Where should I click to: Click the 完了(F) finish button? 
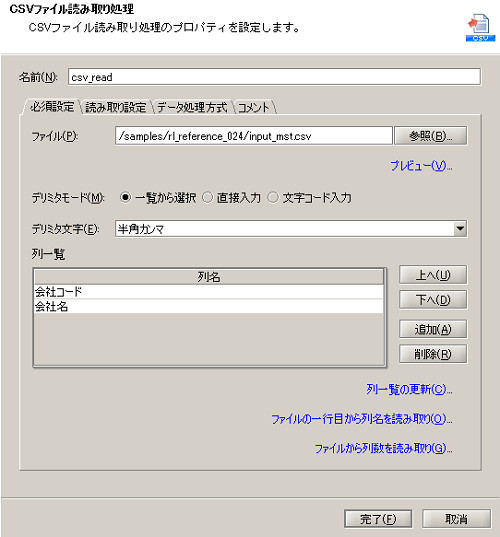tap(378, 519)
